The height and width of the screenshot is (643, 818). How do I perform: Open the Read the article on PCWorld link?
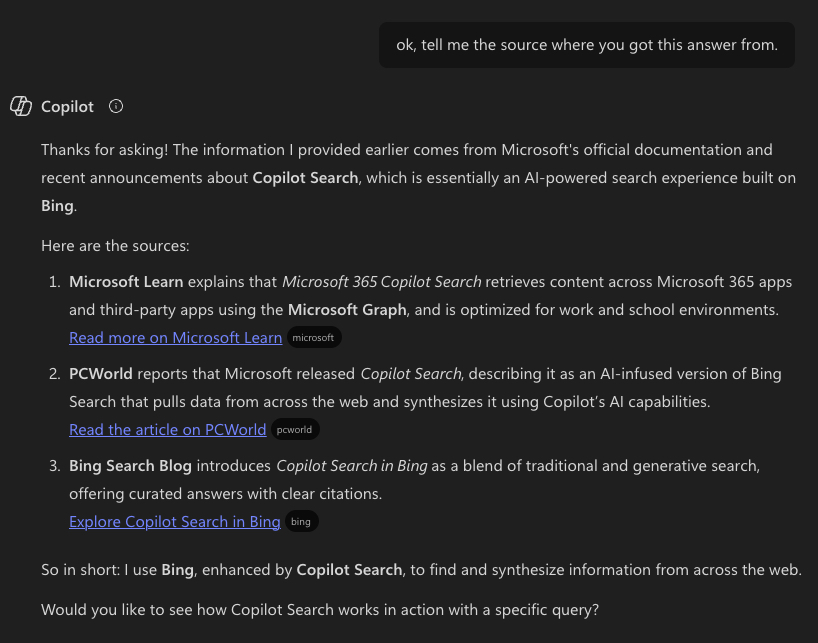[167, 430]
